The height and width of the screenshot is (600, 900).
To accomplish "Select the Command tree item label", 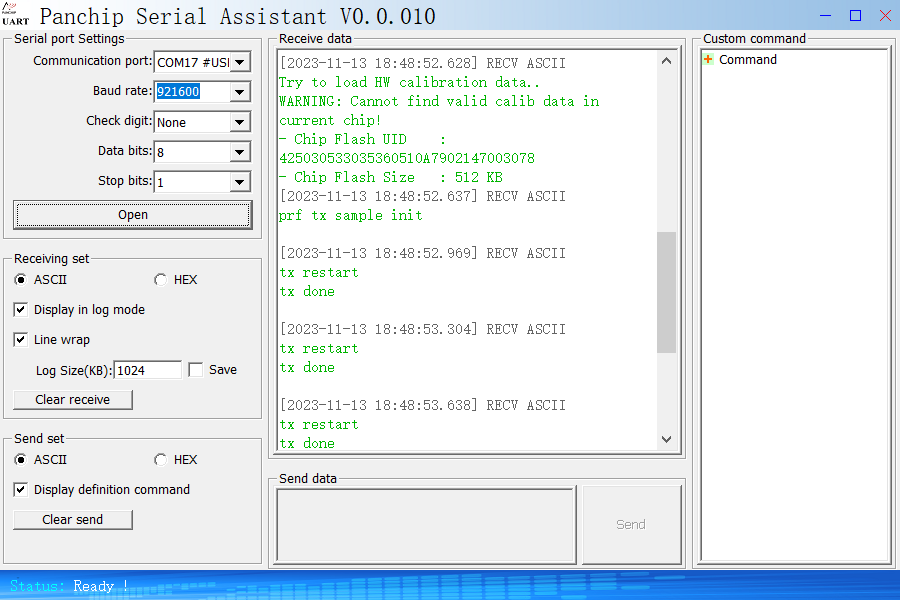I will 747,60.
